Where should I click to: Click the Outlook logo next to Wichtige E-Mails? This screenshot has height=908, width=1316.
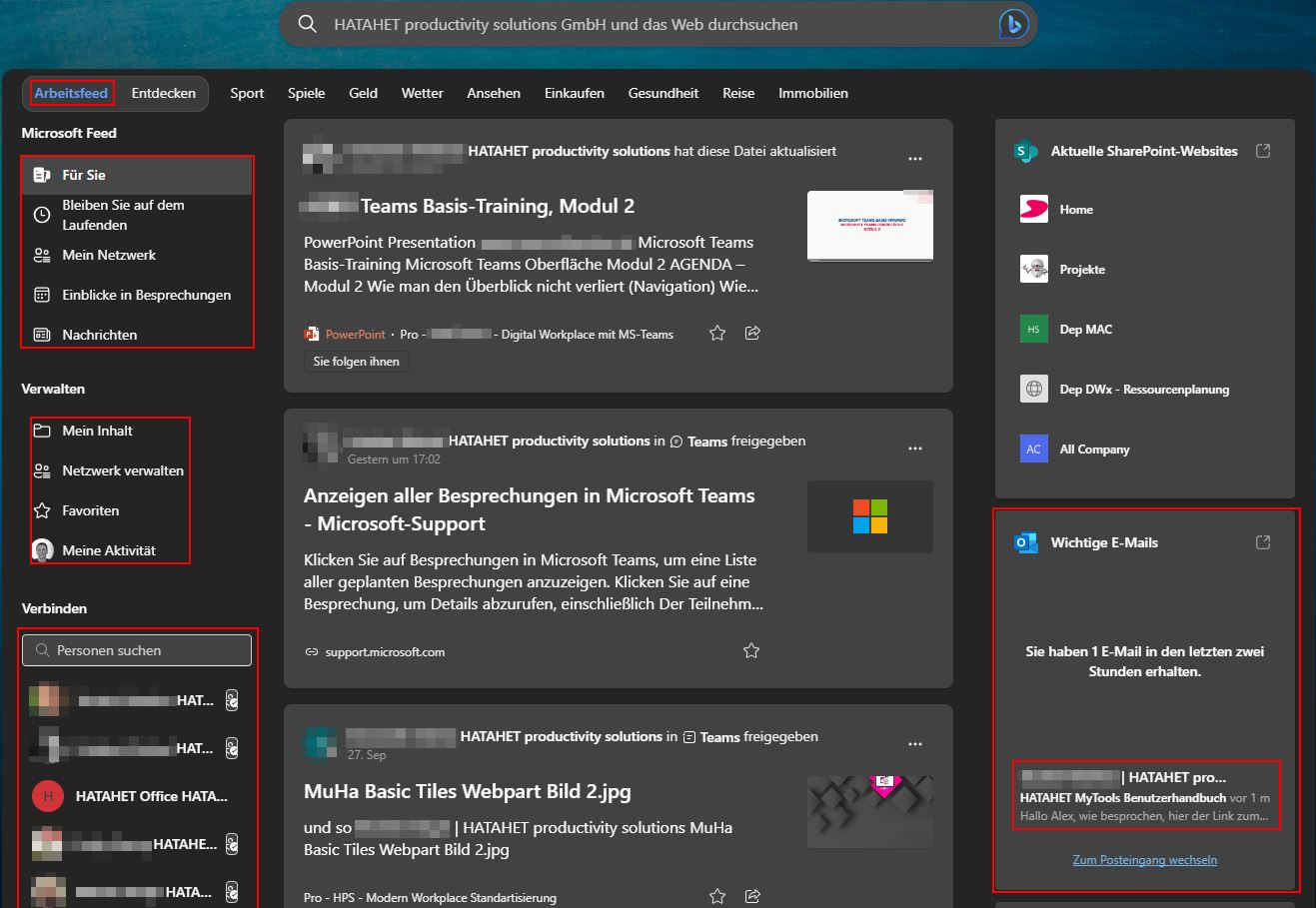pyautogui.click(x=1025, y=542)
